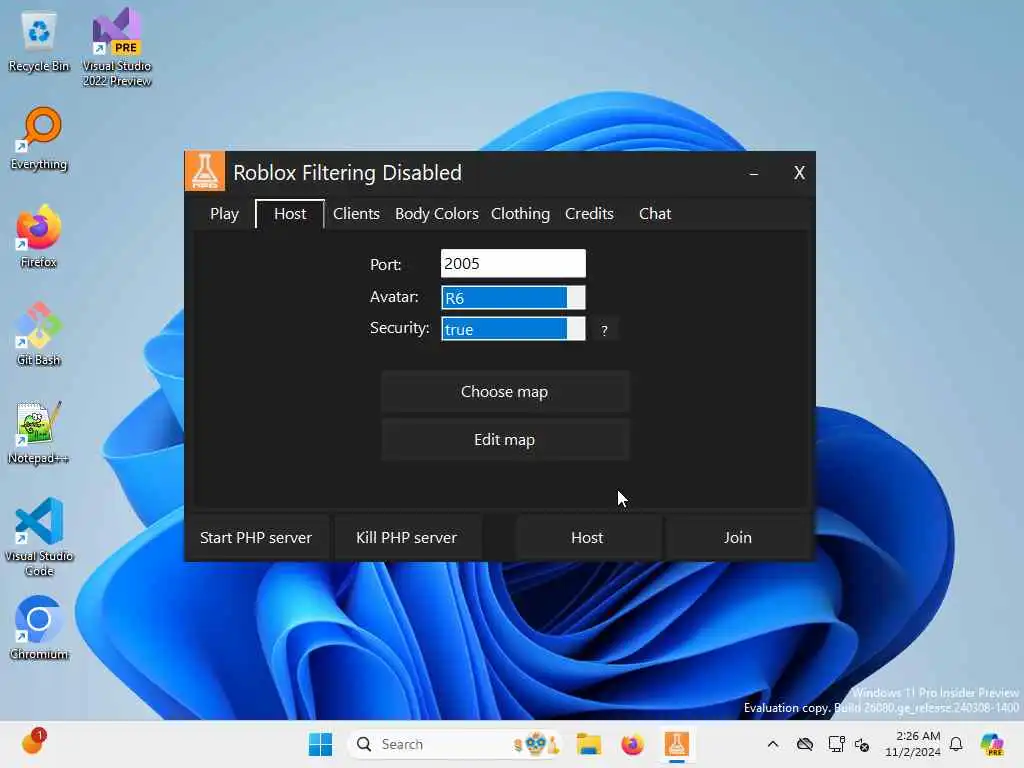Screen dimensions: 1024x768
Task: Select the Notepad++ desktop shortcut
Action: (x=39, y=432)
